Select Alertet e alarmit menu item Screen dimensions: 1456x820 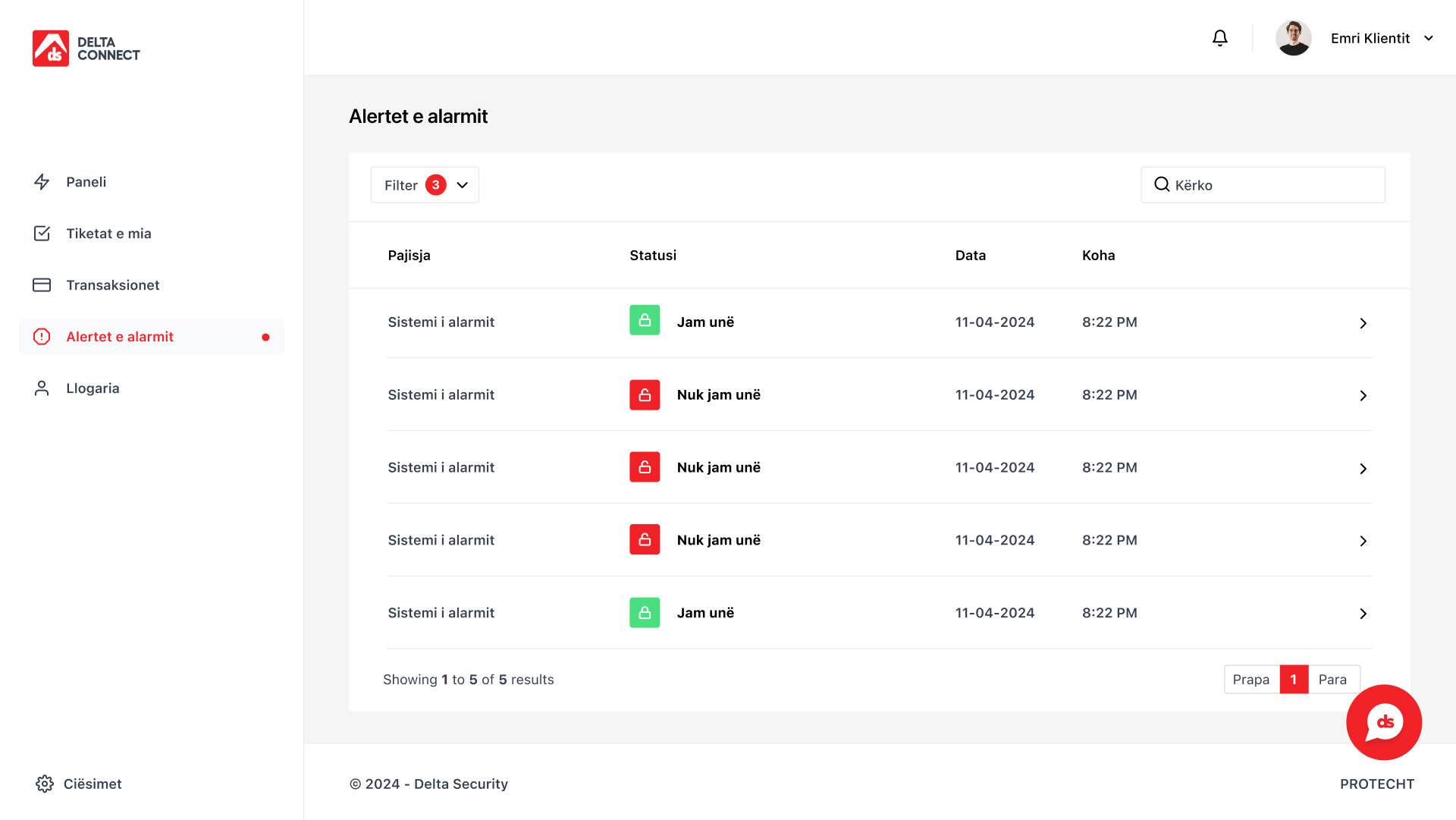152,337
